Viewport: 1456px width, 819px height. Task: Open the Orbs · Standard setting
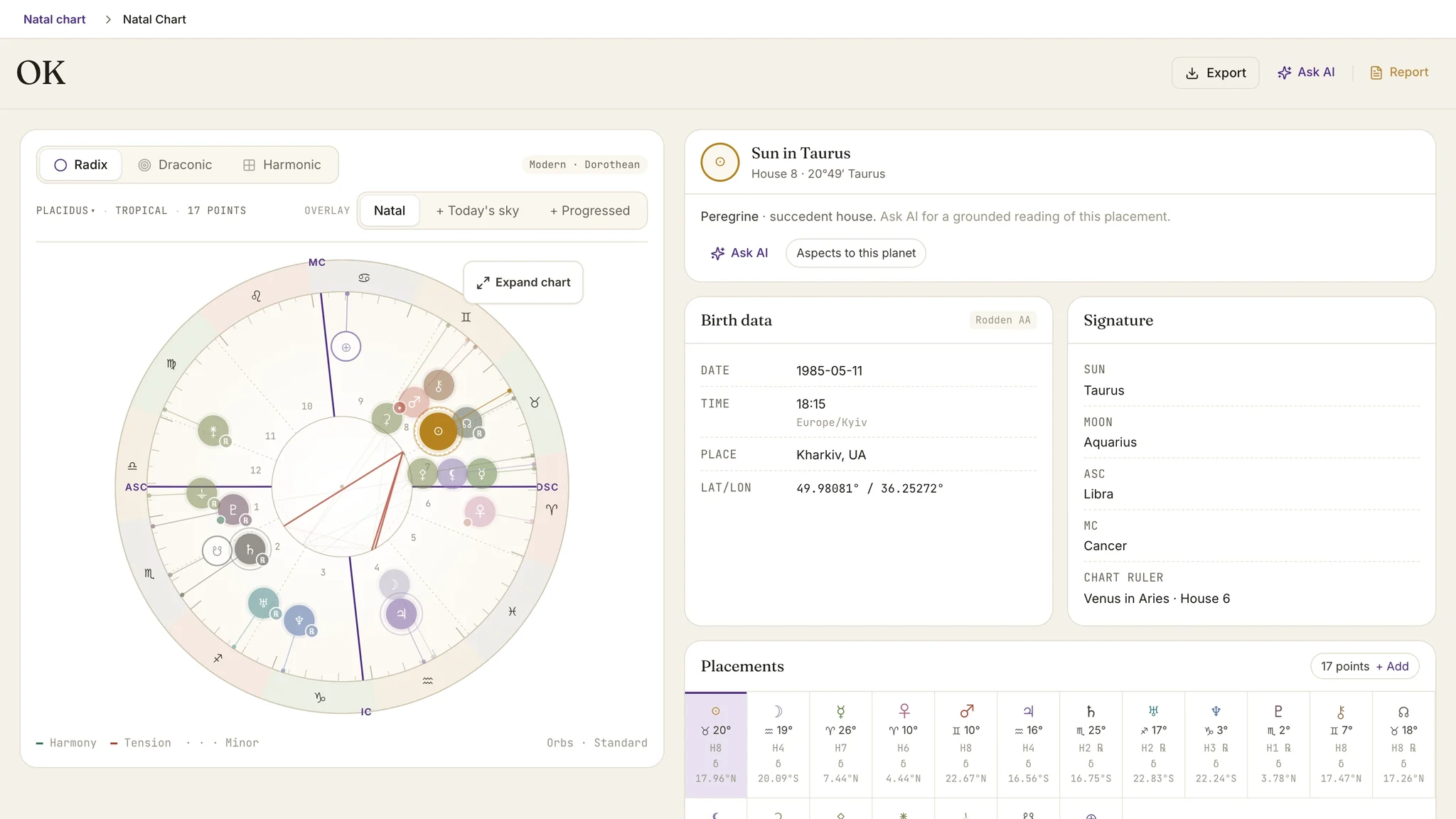[597, 743]
